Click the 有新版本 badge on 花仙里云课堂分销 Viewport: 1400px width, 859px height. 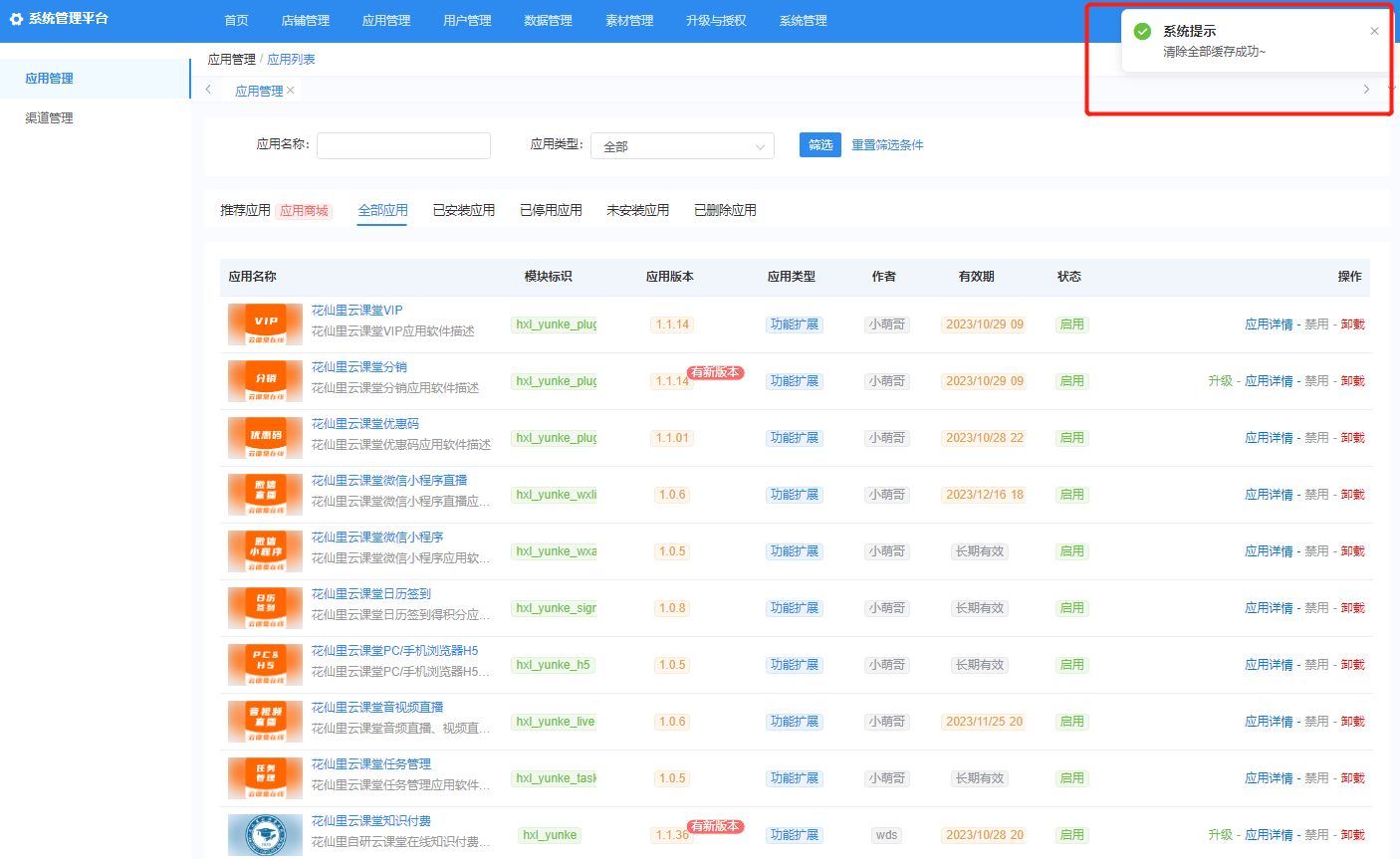715,372
